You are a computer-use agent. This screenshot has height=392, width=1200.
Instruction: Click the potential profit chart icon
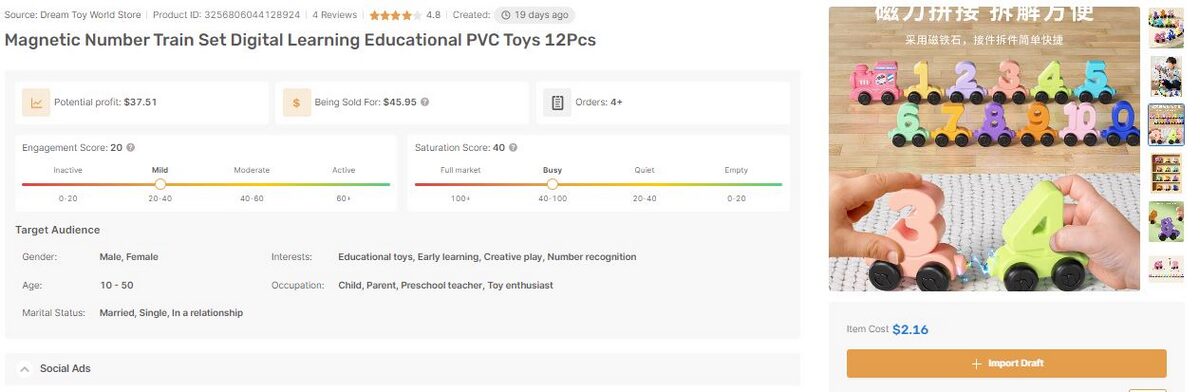[x=37, y=102]
